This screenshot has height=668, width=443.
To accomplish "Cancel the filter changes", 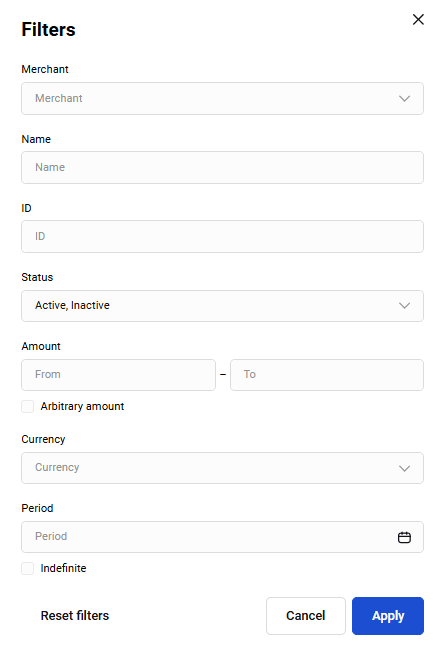I will 306,616.
